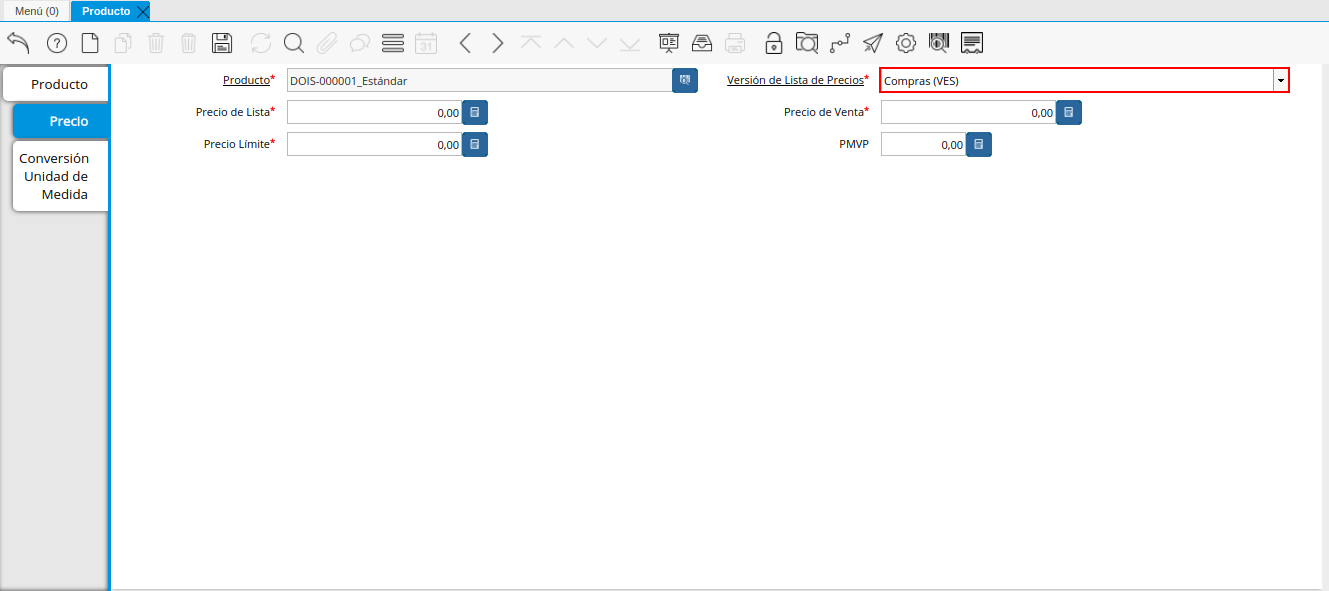Image resolution: width=1329 pixels, height=591 pixels.
Task: Click the refresh circular arrows icon
Action: click(x=261, y=43)
